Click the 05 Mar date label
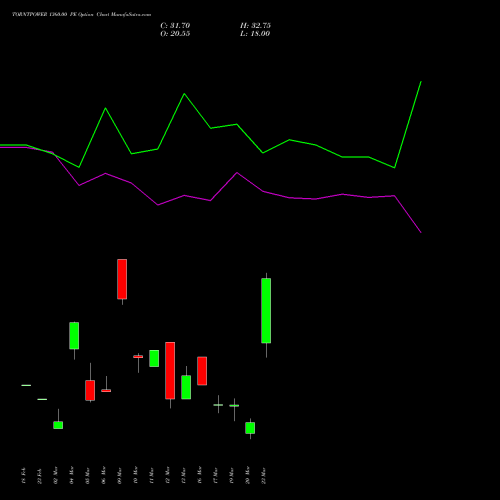Viewport: 500px width, 500px height. pos(88,475)
